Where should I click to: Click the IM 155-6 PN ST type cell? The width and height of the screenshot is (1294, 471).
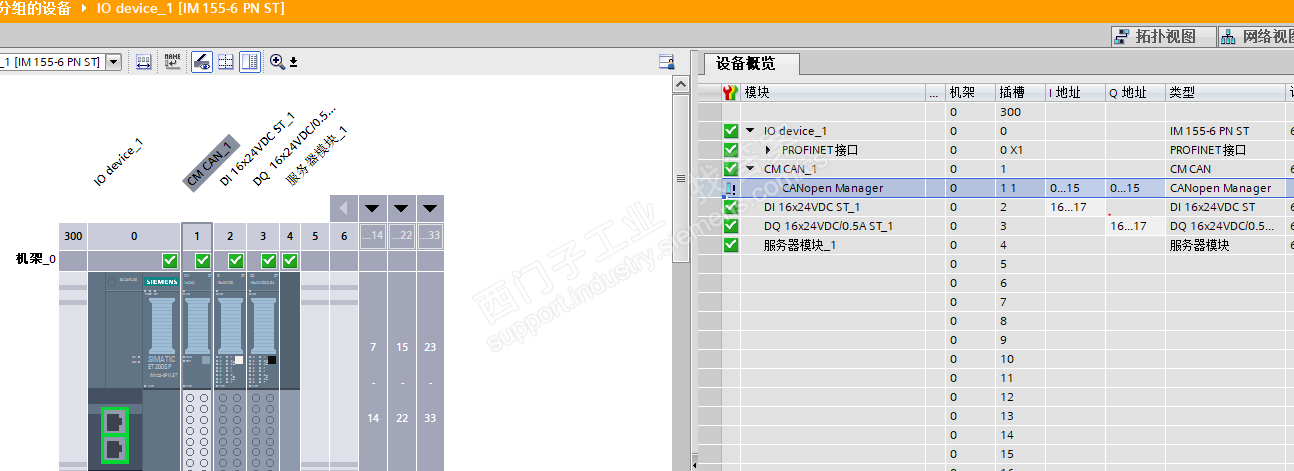[1225, 131]
